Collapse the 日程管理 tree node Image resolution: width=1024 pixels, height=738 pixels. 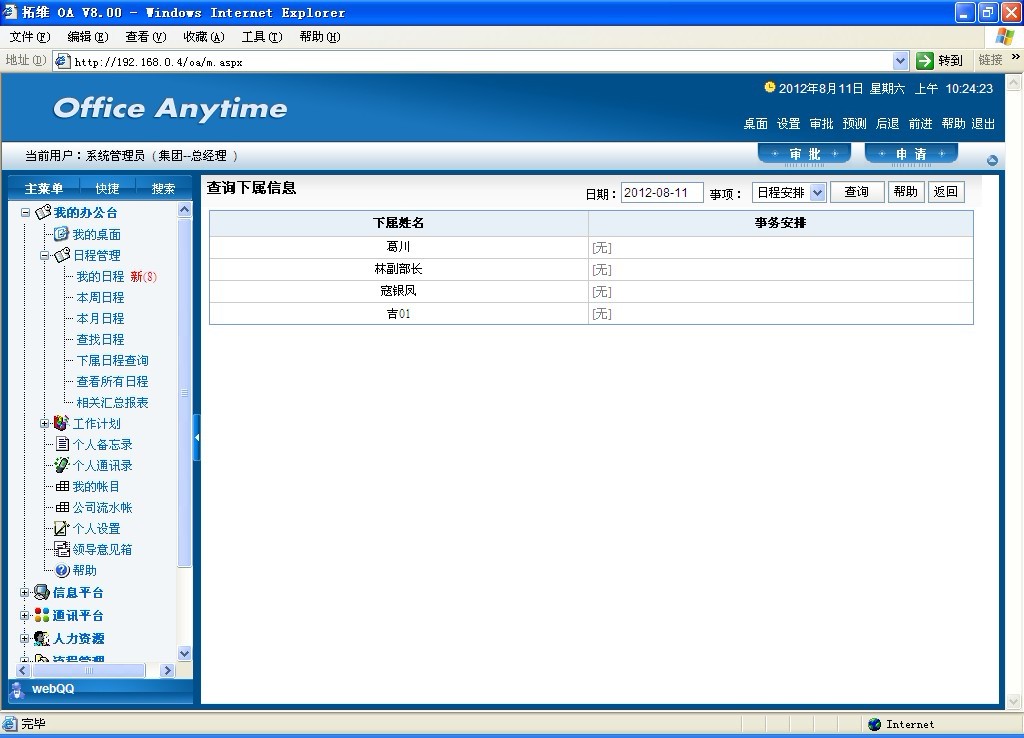[x=45, y=255]
